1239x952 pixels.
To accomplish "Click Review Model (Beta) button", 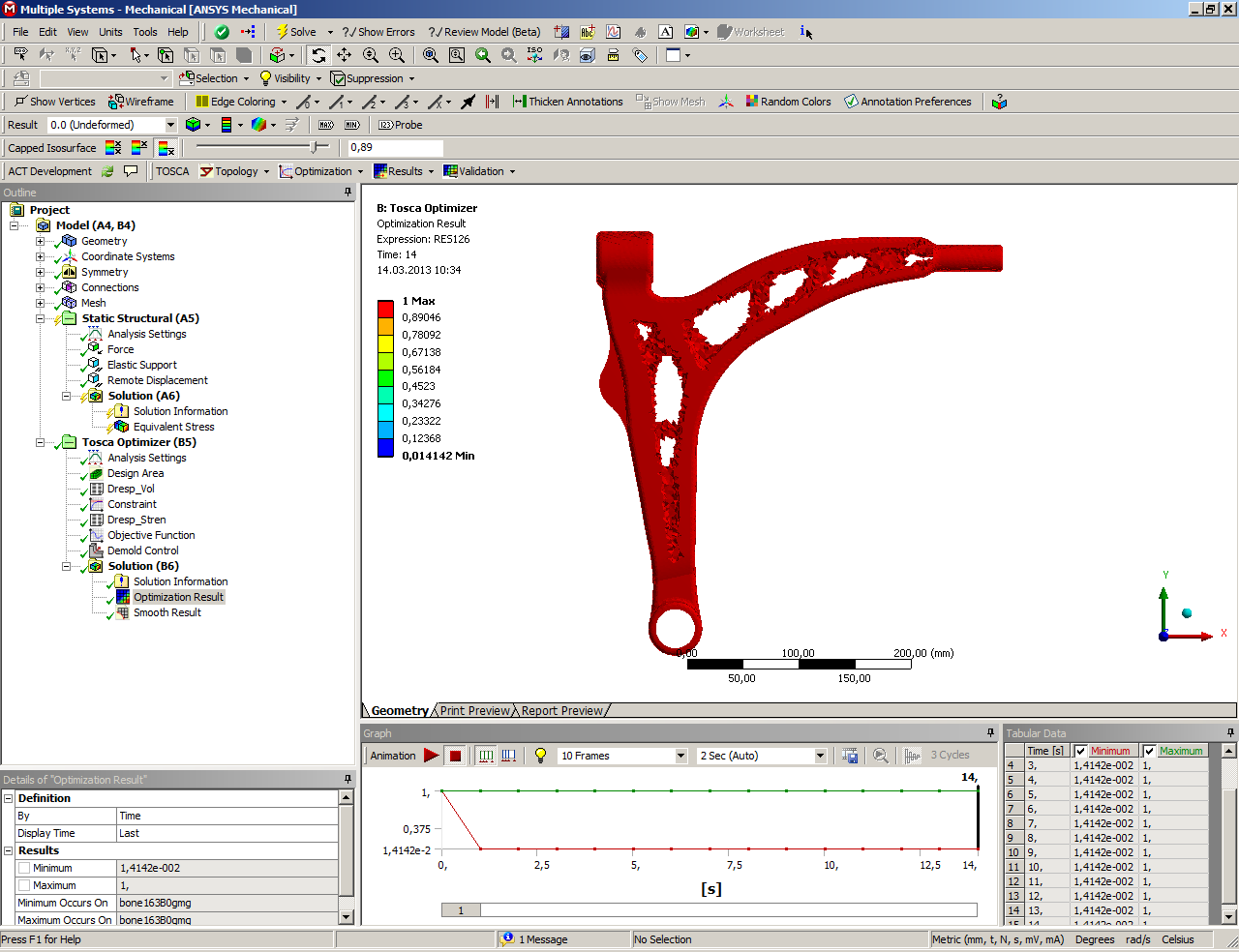I will pos(484,32).
